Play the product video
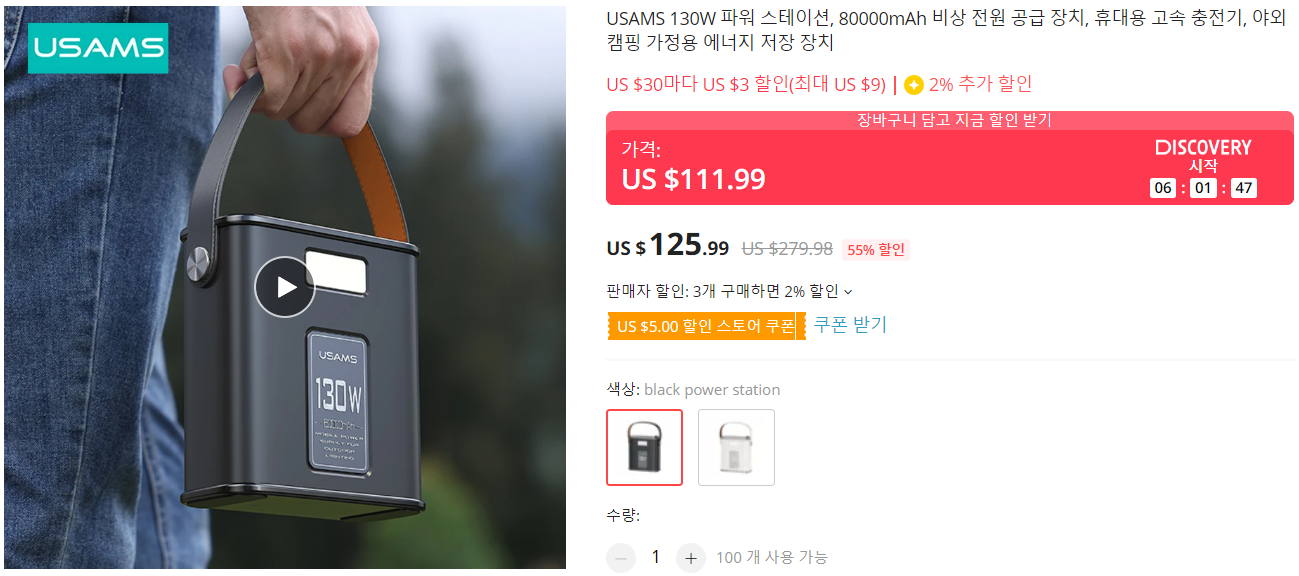Image resolution: width=1299 pixels, height=576 pixels. coord(285,288)
